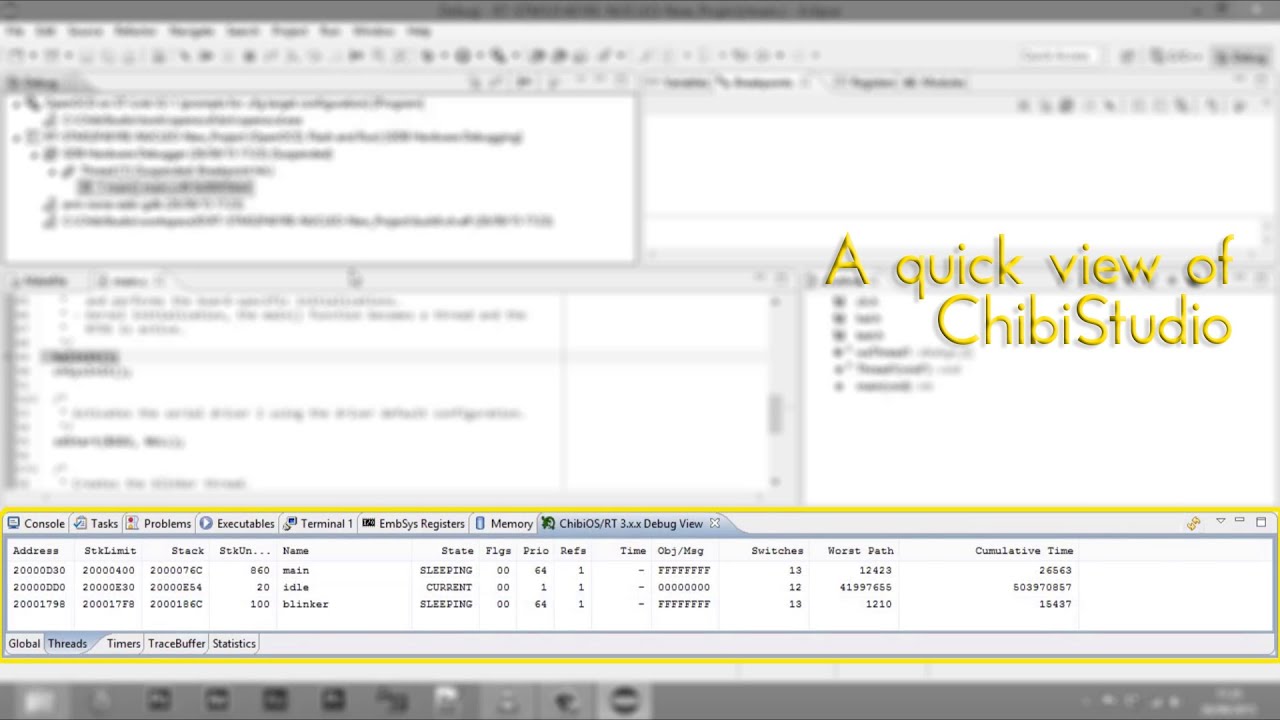The image size is (1280, 720).
Task: Click stack value 2000076C
Action: coord(176,570)
